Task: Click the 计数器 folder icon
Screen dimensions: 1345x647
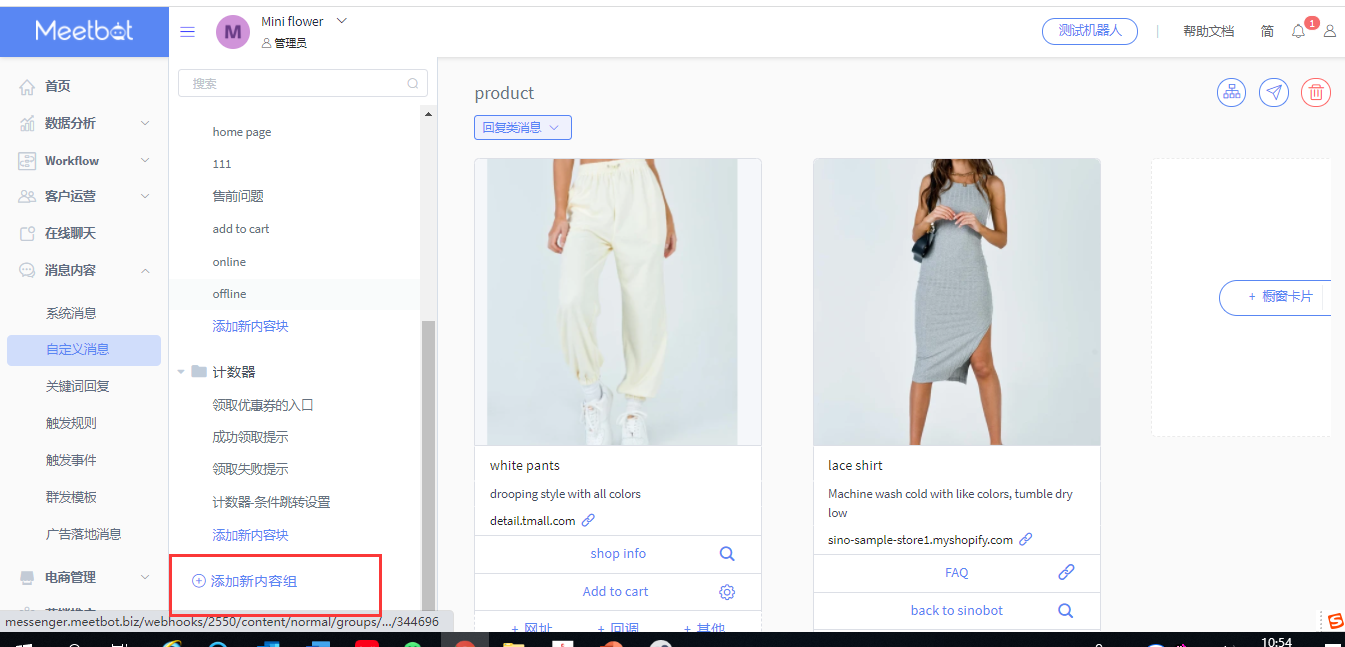Action: pyautogui.click(x=199, y=371)
